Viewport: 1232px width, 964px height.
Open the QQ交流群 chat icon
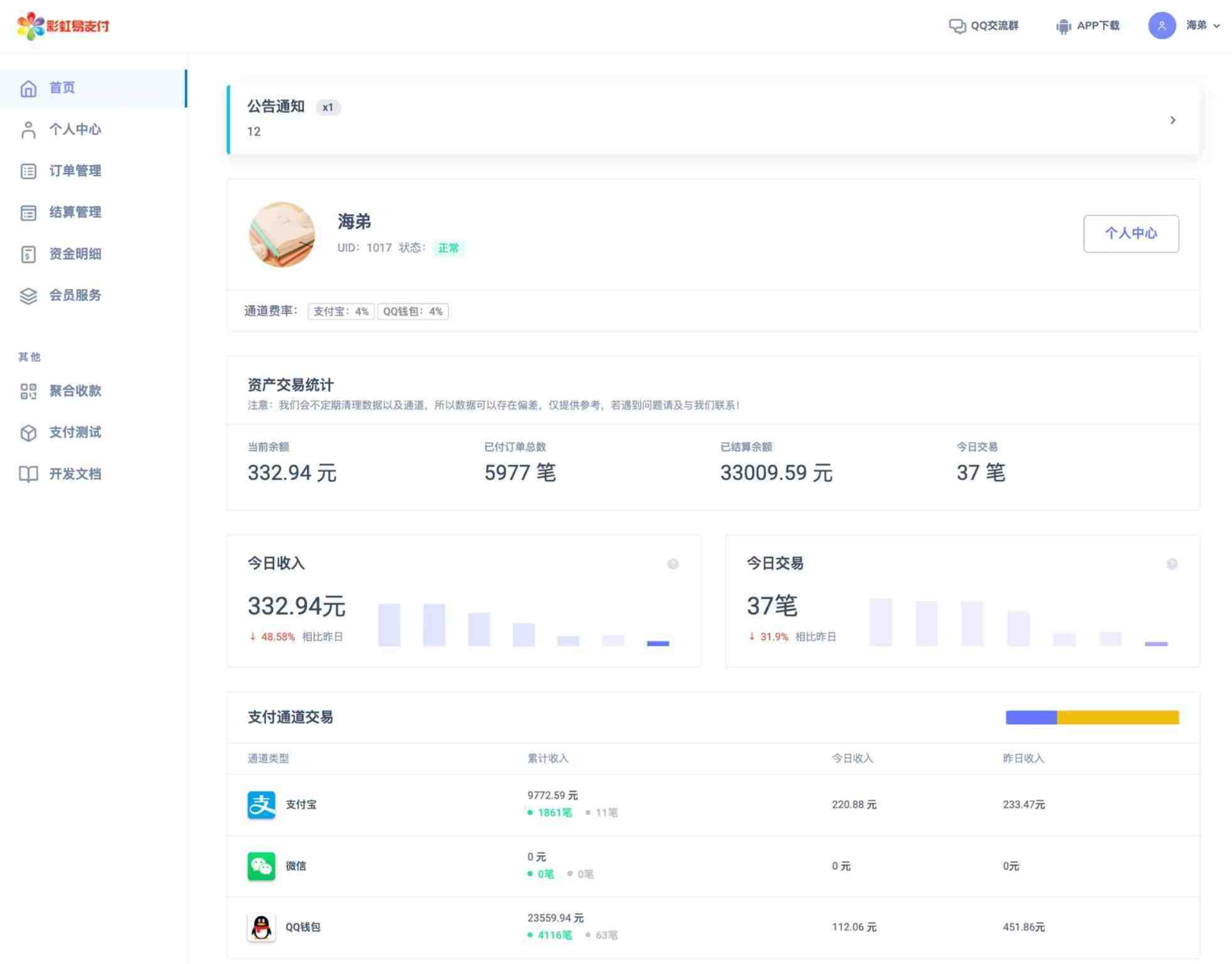click(957, 26)
